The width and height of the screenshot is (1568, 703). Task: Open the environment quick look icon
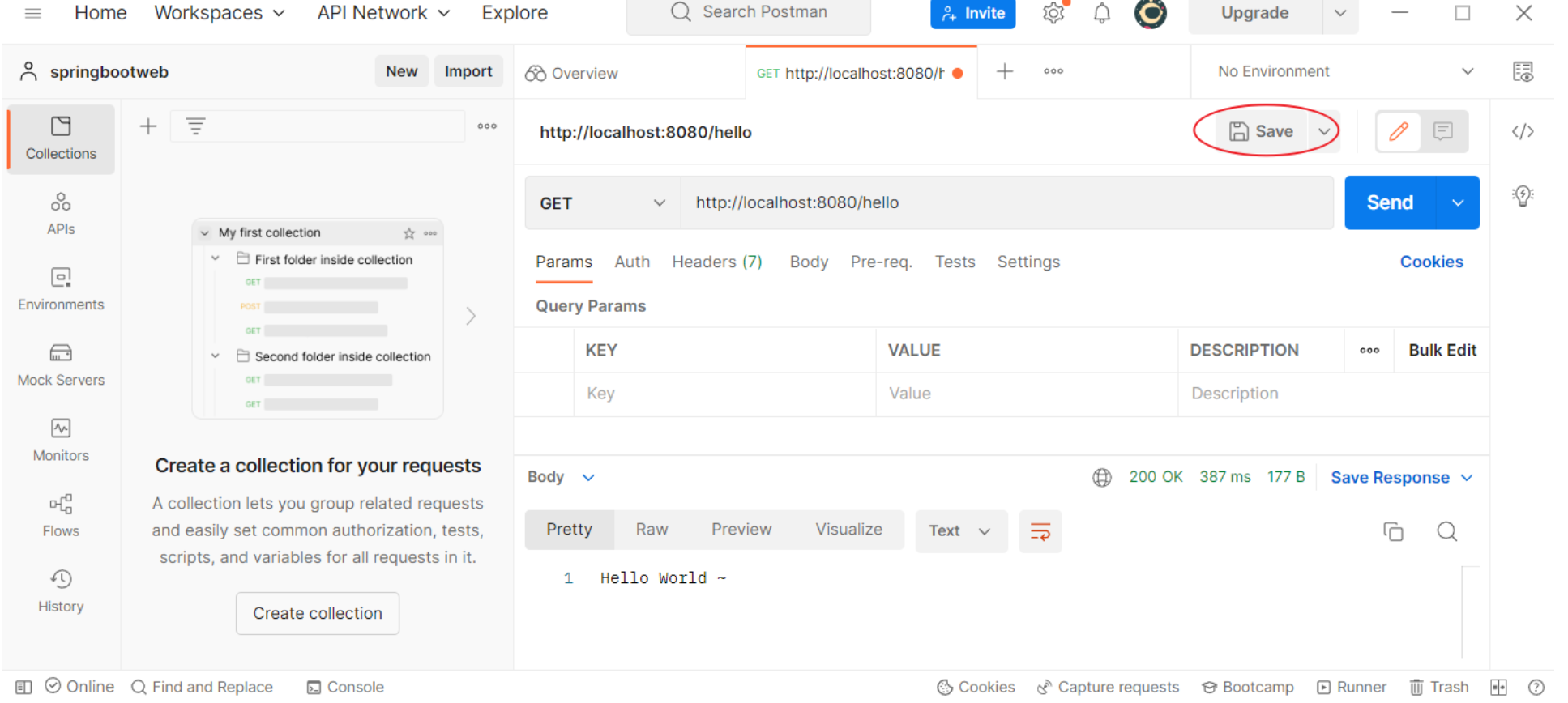(x=1523, y=72)
